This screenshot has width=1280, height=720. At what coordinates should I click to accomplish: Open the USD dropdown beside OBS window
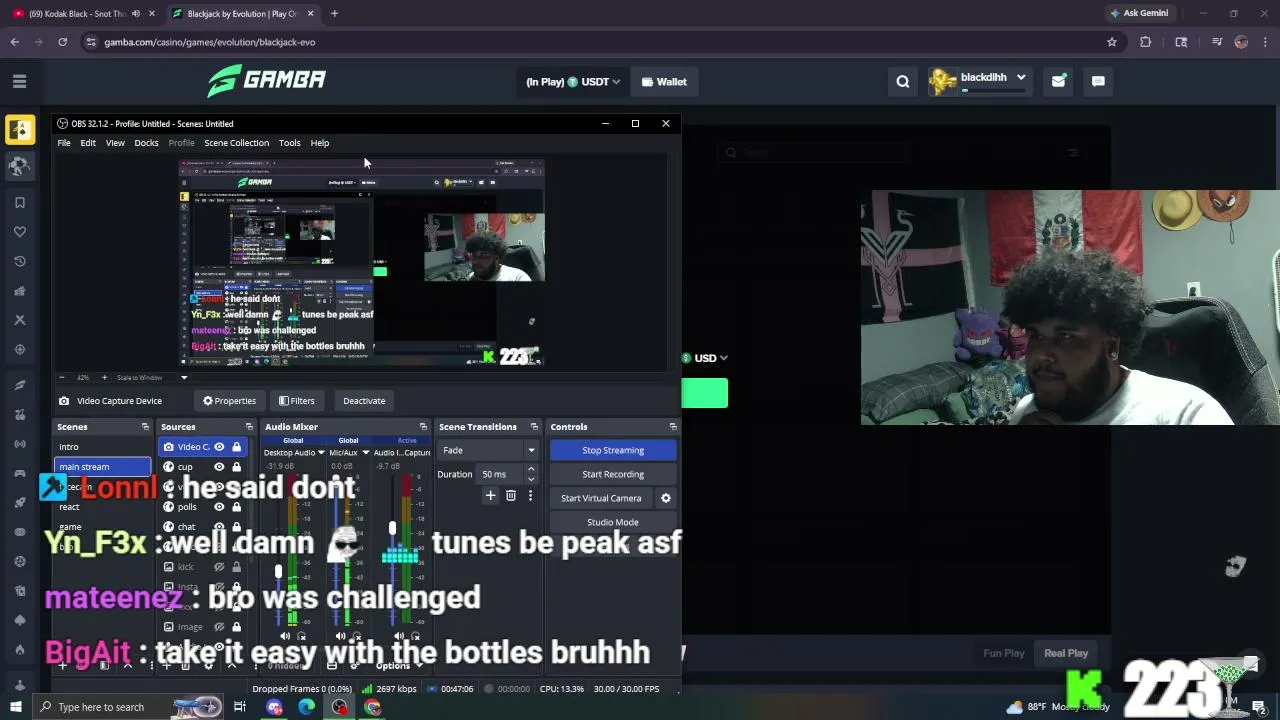point(705,358)
